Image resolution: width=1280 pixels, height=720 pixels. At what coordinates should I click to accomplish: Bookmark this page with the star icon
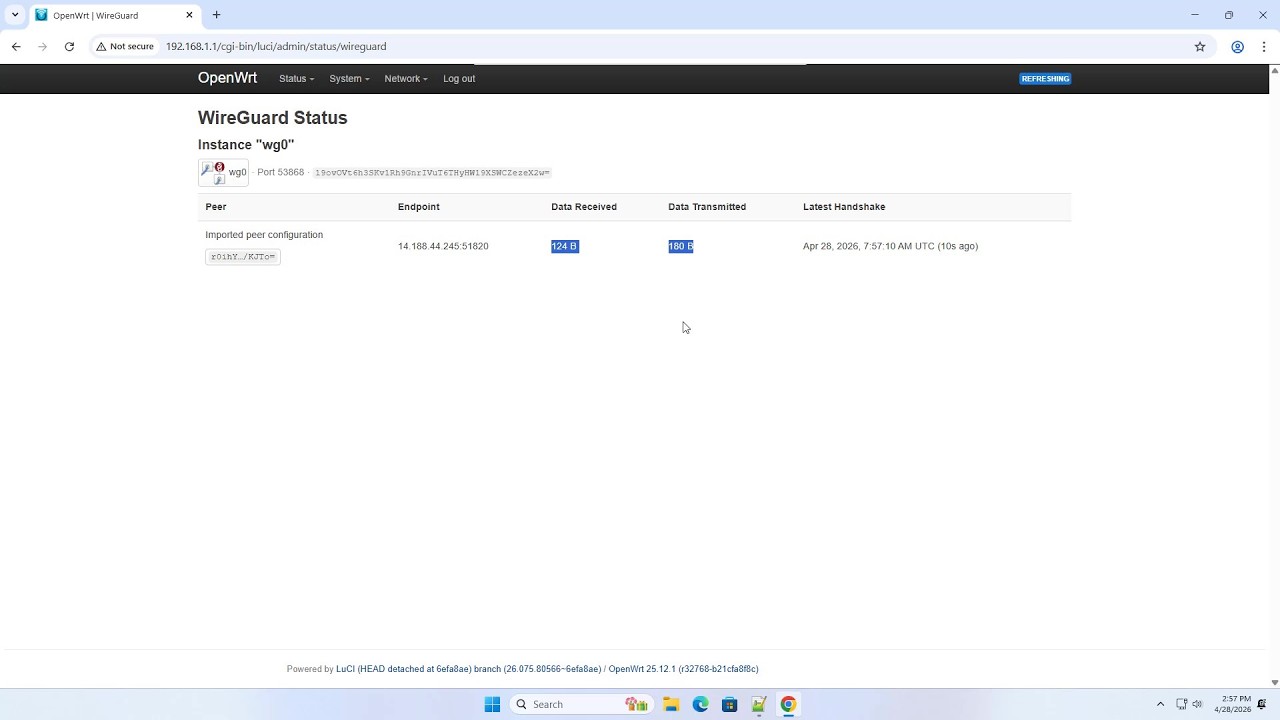pyautogui.click(x=1200, y=46)
